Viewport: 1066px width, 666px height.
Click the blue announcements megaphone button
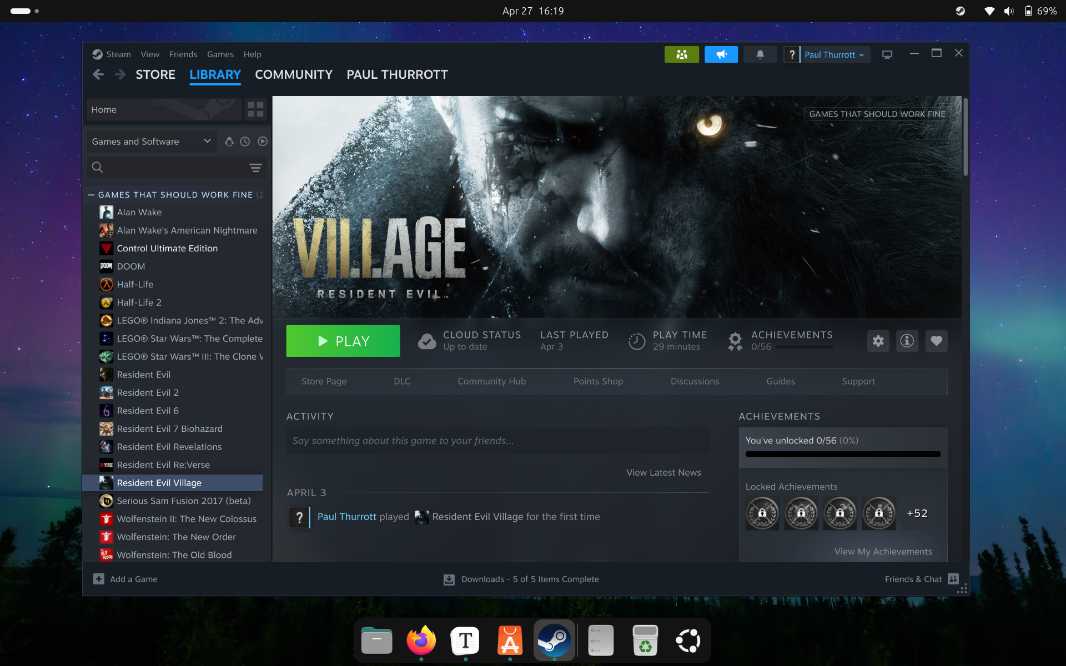(x=721, y=55)
